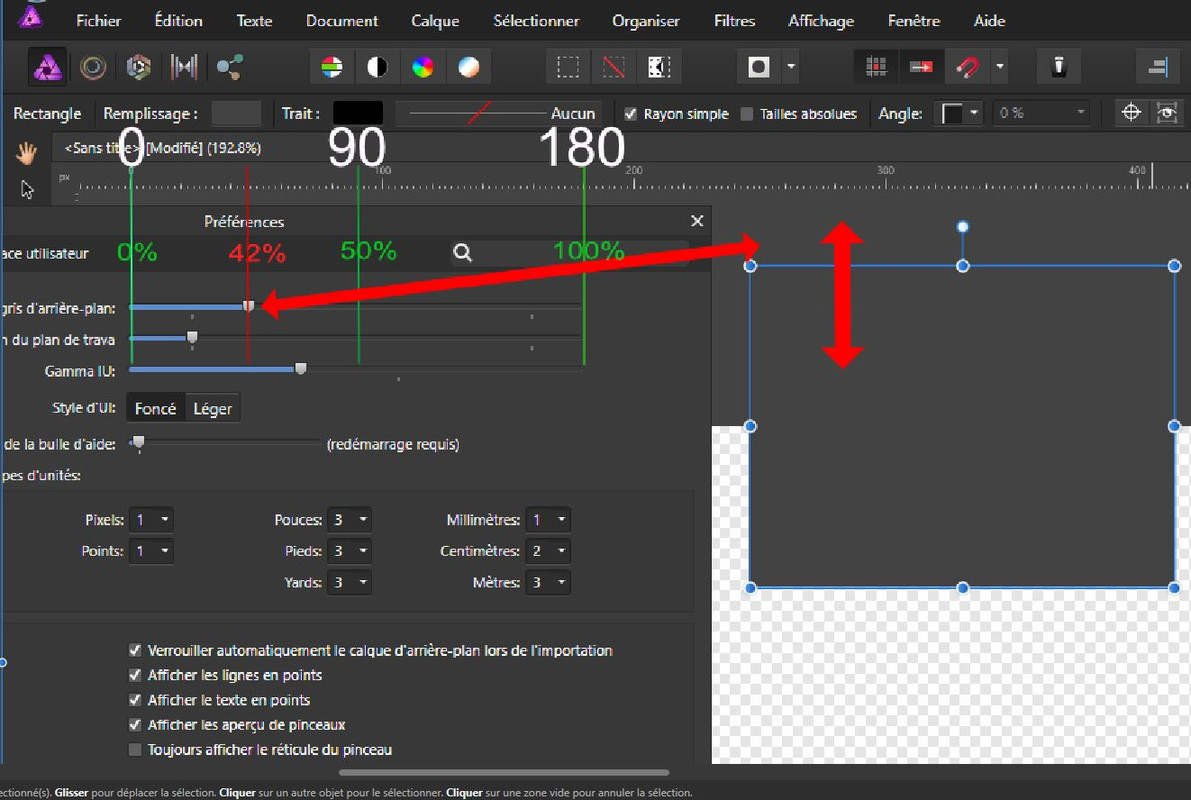Click the Remplissage colour swatch

coord(236,113)
